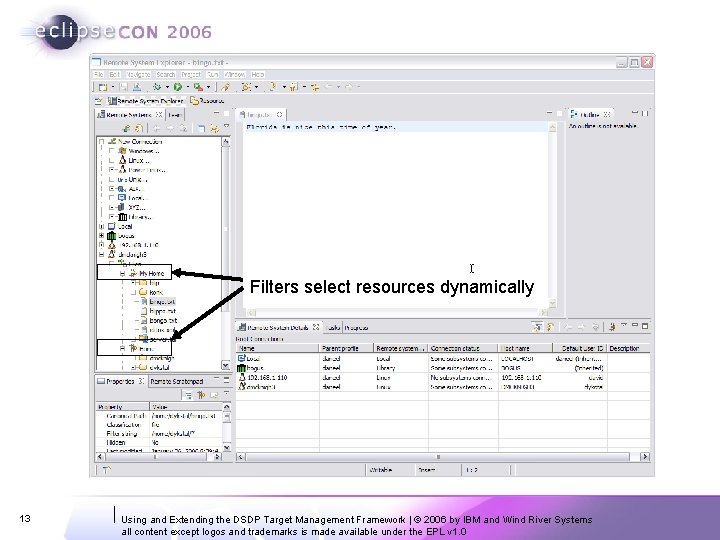Select the Local row in details table
720x540 pixels.
443,359
